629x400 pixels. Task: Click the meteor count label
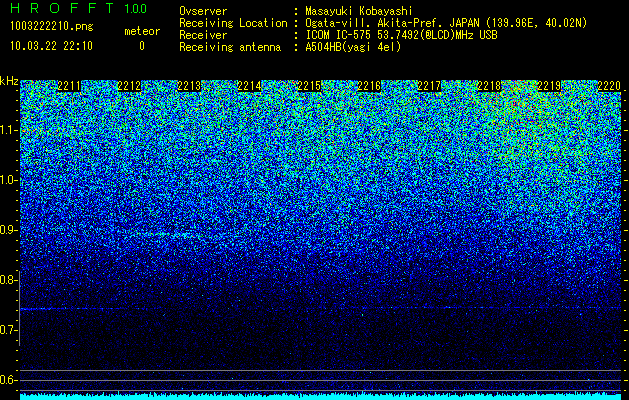142,31
